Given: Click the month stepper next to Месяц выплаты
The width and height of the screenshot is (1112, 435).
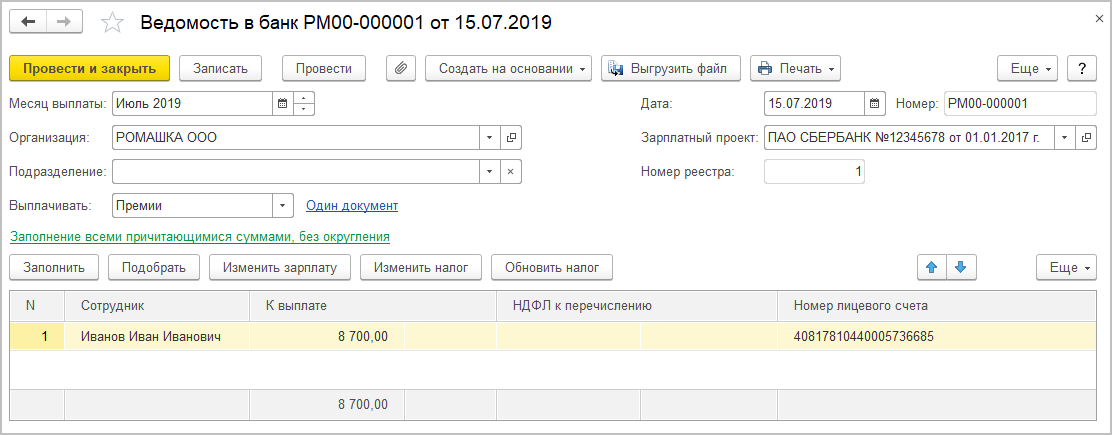Looking at the screenshot, I should point(304,103).
